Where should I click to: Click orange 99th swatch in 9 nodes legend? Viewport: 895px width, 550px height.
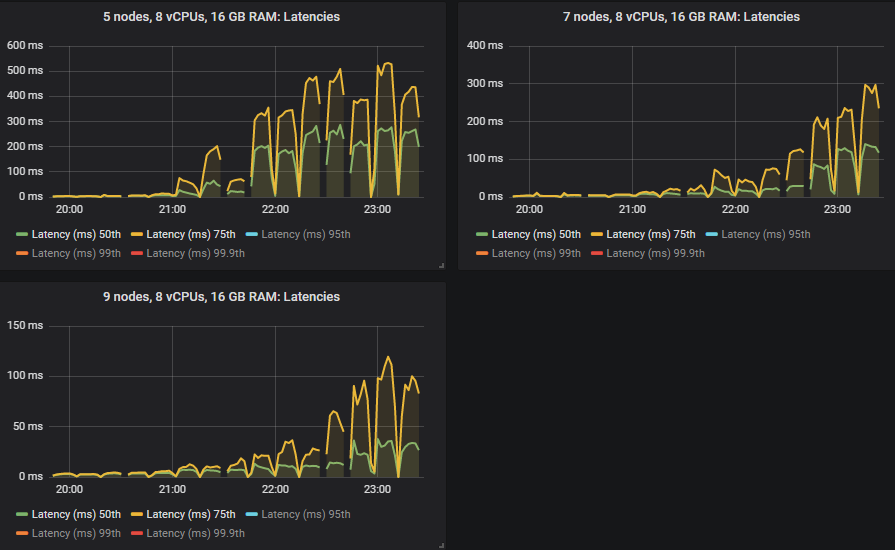(x=22, y=533)
